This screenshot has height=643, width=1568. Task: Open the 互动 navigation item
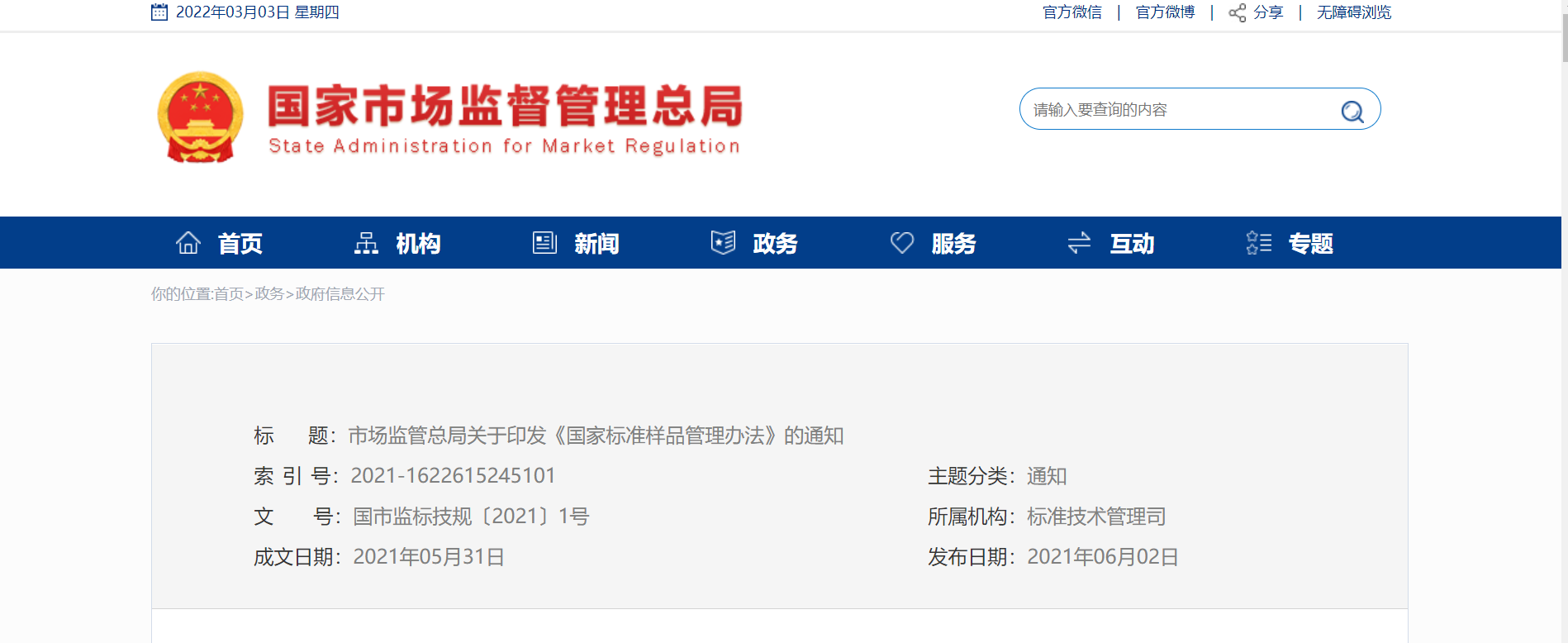point(1132,244)
